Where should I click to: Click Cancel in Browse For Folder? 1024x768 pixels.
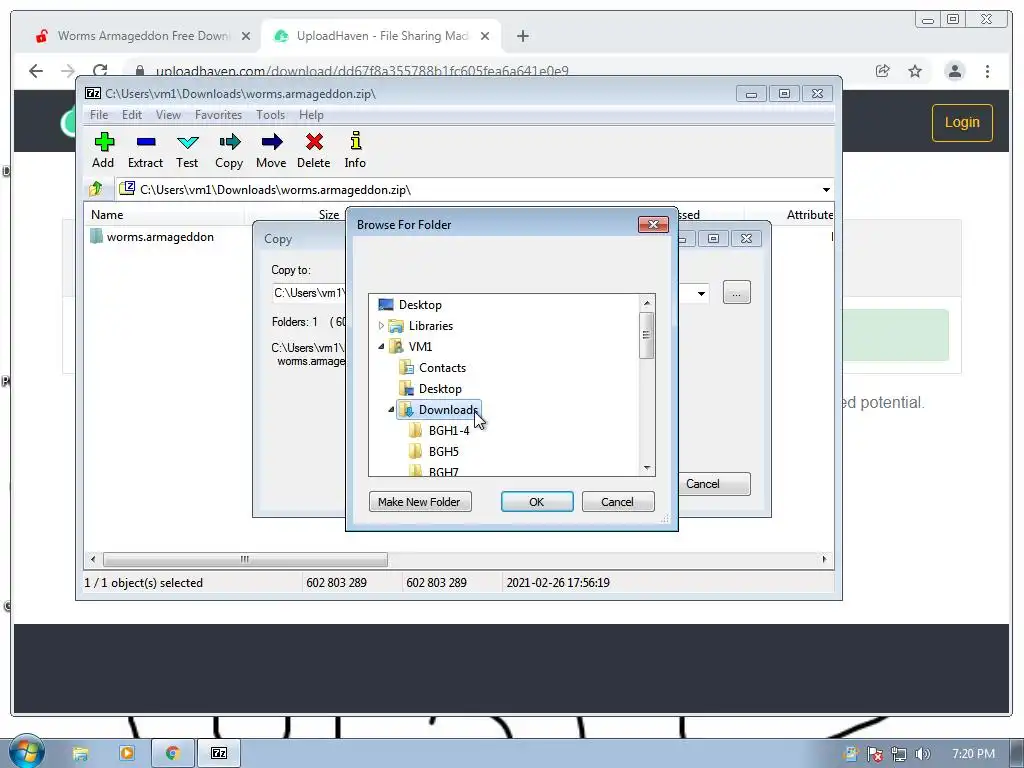[x=618, y=502]
